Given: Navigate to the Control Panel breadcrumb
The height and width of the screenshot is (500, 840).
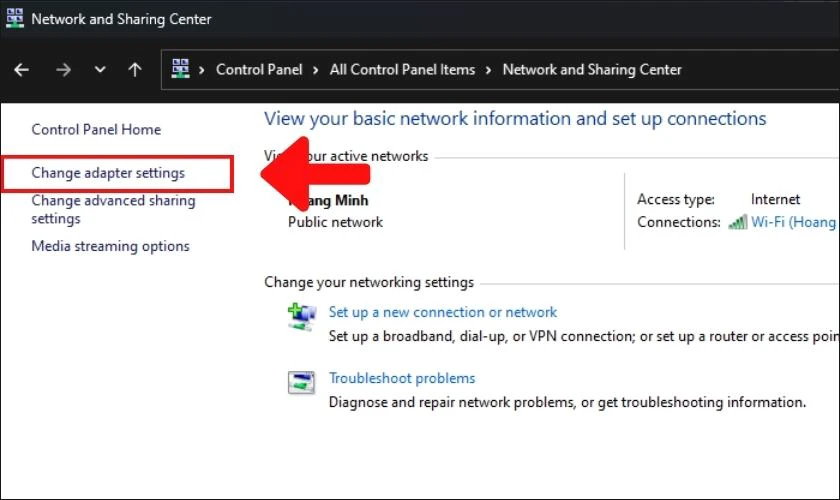Looking at the screenshot, I should coord(258,70).
